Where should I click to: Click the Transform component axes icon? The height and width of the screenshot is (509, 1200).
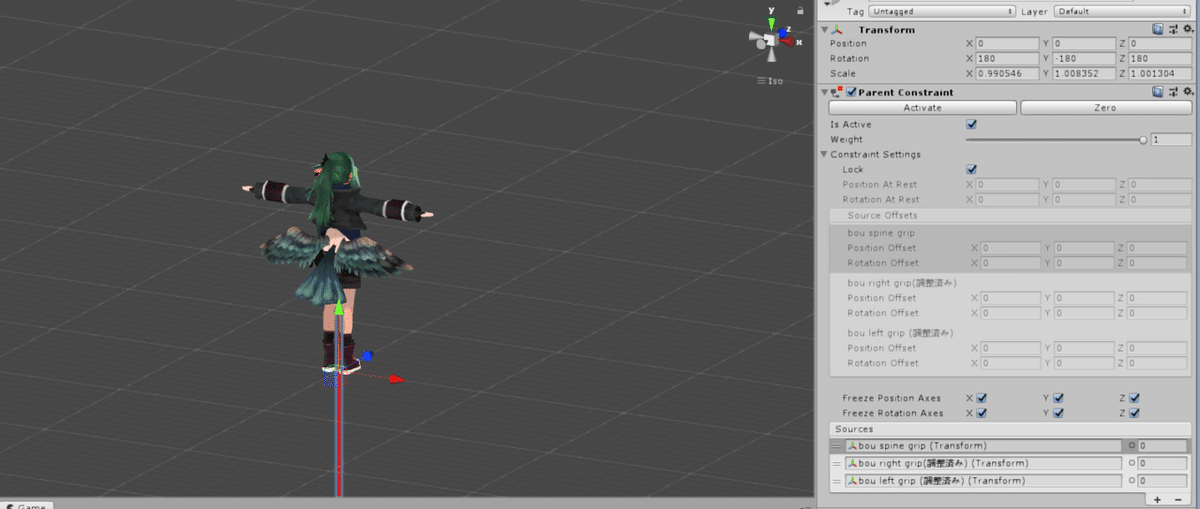click(x=838, y=30)
